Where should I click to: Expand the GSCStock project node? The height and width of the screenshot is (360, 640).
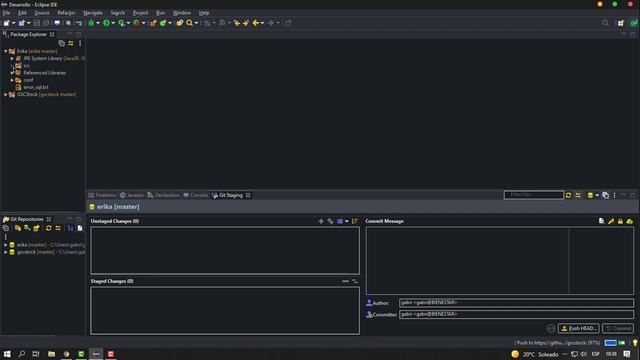click(6, 94)
